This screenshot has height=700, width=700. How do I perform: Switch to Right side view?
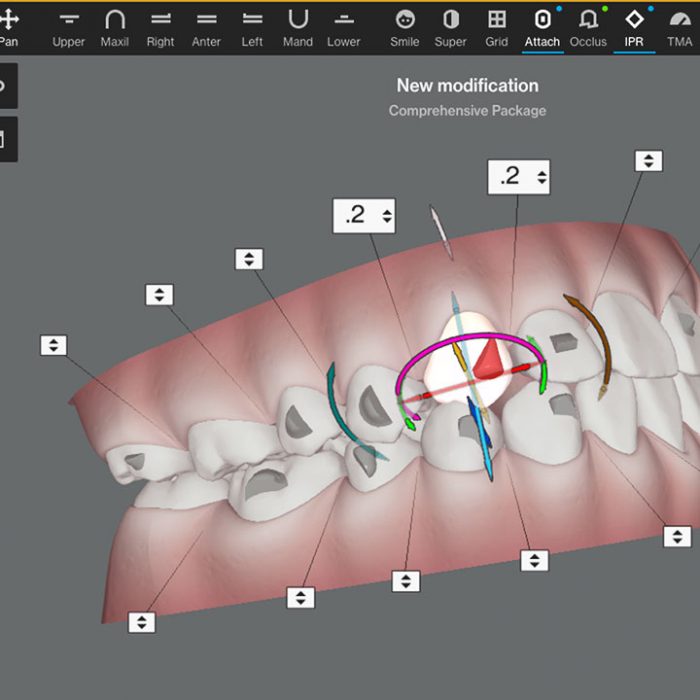tap(161, 29)
